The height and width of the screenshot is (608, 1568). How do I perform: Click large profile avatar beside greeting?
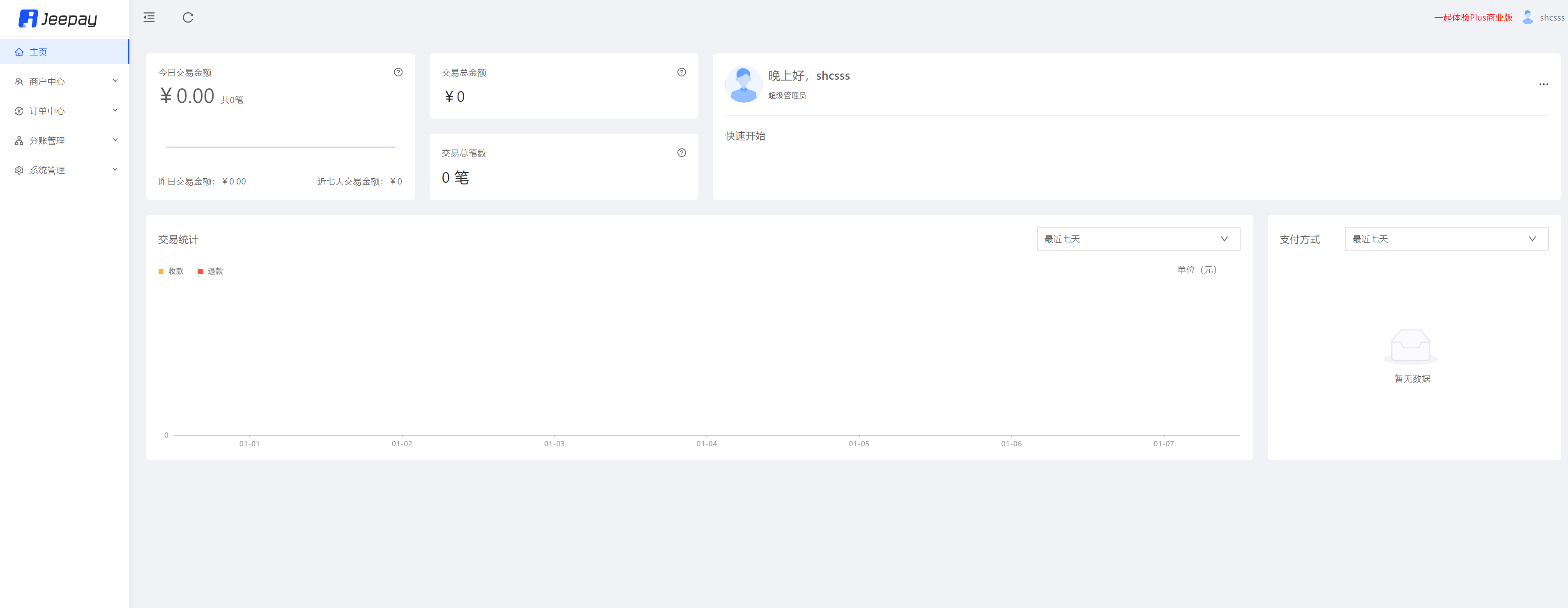pyautogui.click(x=743, y=84)
